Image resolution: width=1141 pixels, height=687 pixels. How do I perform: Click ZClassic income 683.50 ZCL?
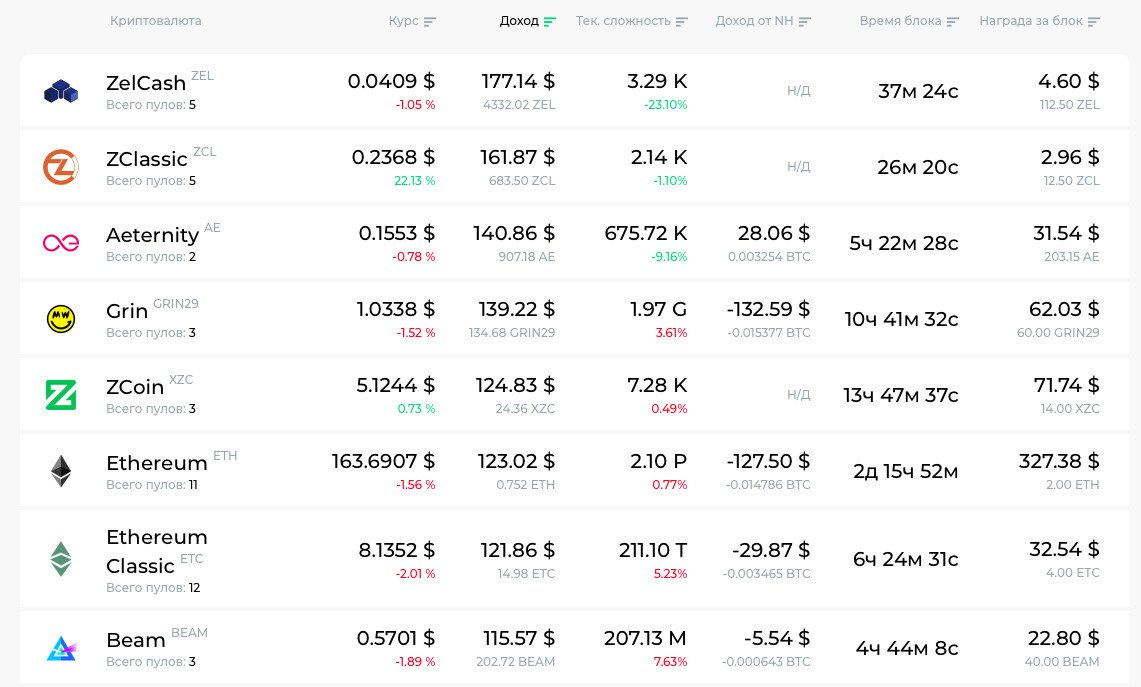522,180
